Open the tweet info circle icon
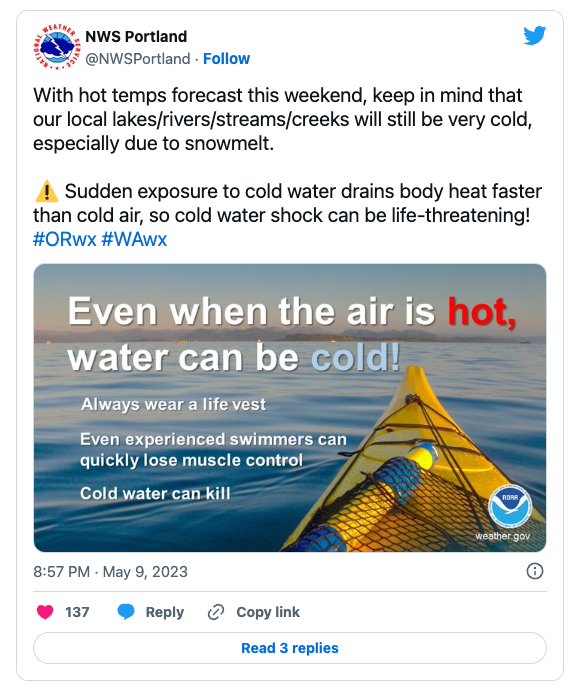 pyautogui.click(x=535, y=571)
